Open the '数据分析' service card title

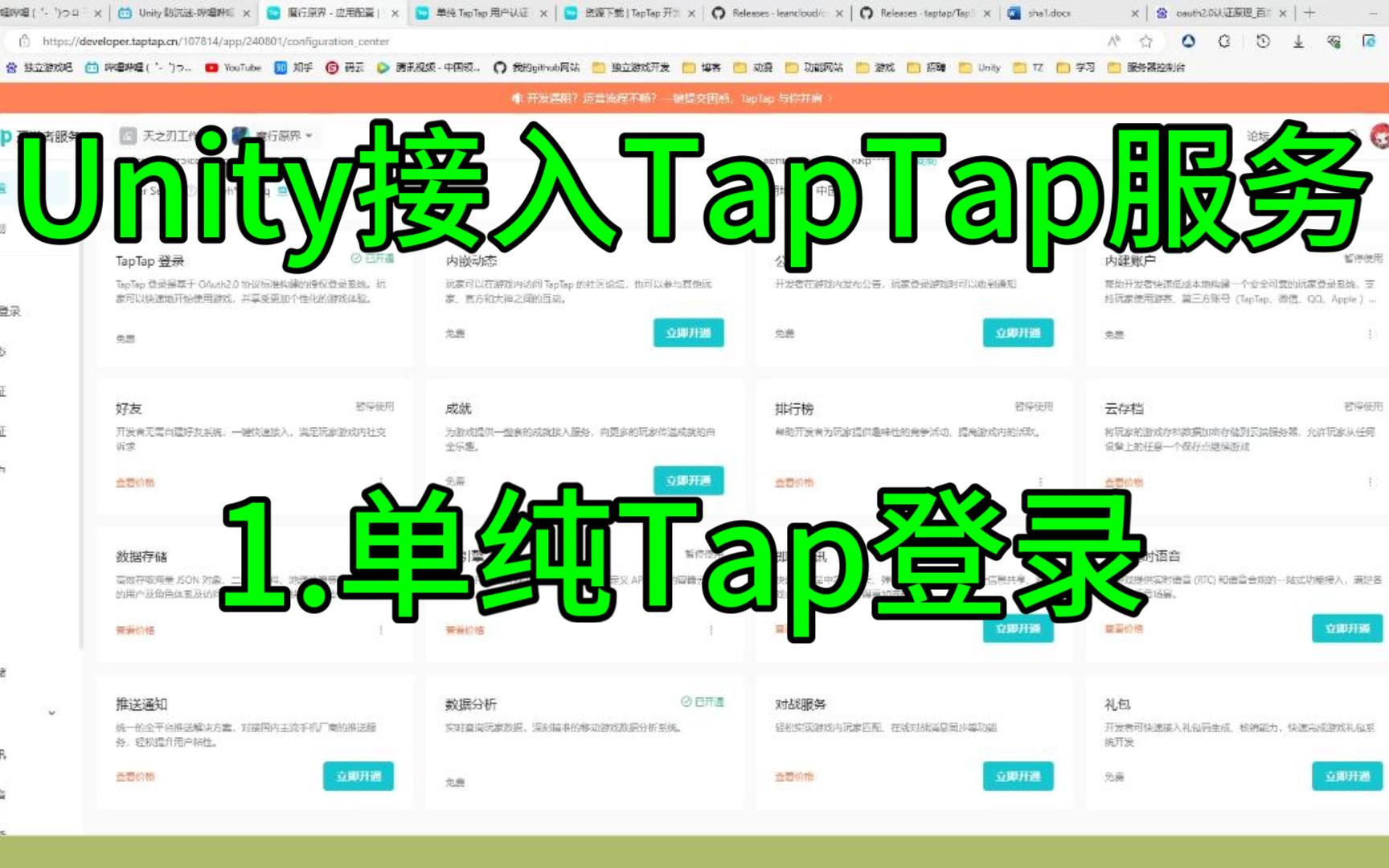(471, 704)
